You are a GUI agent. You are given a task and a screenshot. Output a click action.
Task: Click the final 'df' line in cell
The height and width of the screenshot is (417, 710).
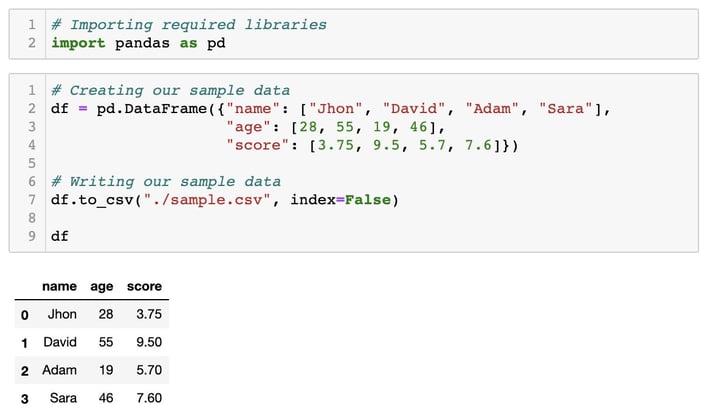pos(60,236)
